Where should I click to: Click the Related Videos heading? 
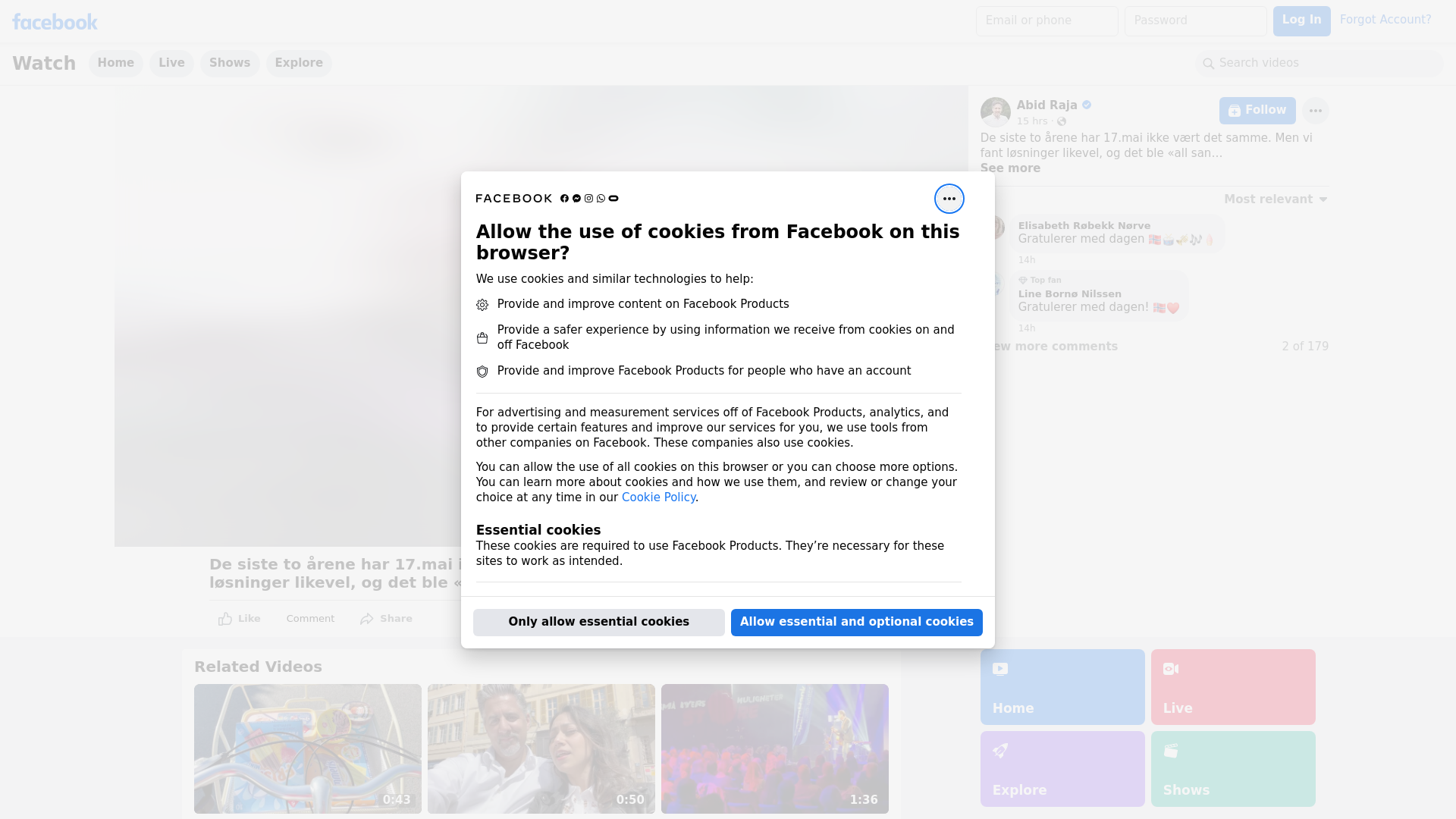click(258, 667)
